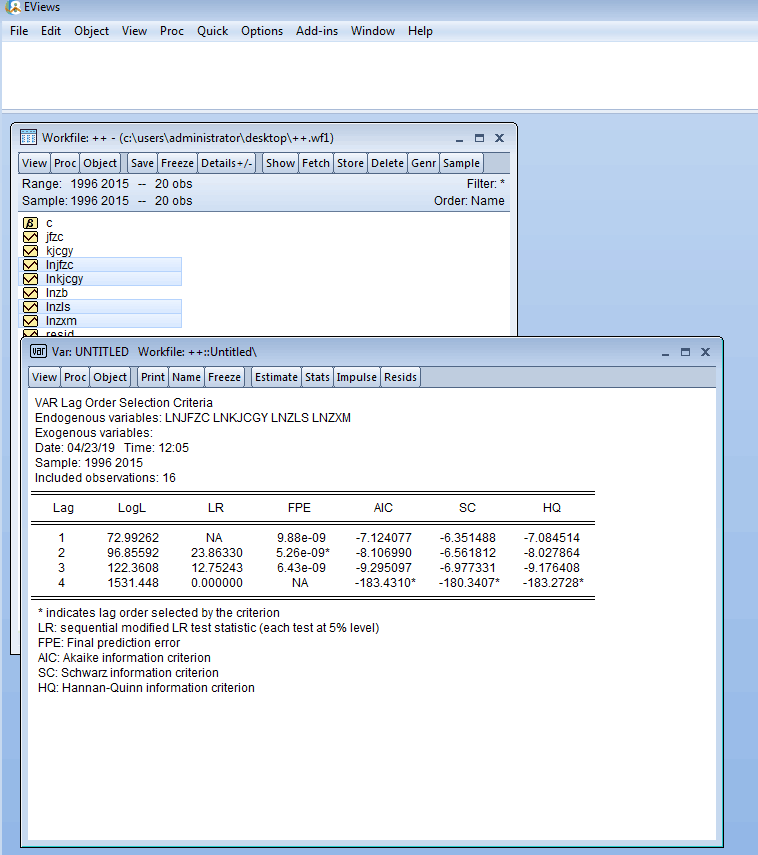Open the Quick menu
Image resolution: width=758 pixels, height=855 pixels.
213,31
